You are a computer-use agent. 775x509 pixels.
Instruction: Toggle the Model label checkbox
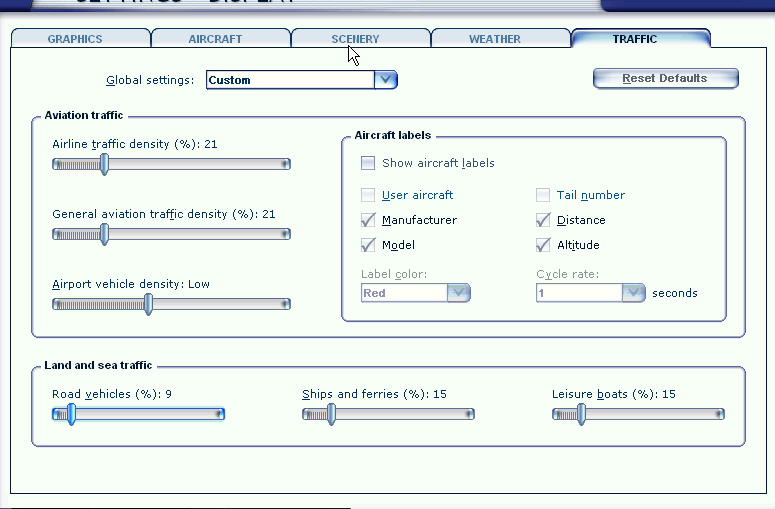[368, 245]
